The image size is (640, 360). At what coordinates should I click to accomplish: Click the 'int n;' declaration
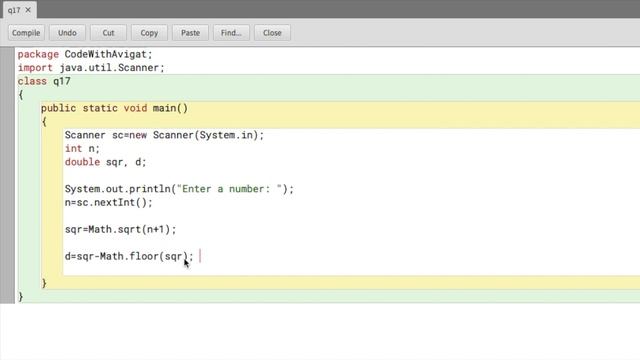(x=82, y=149)
